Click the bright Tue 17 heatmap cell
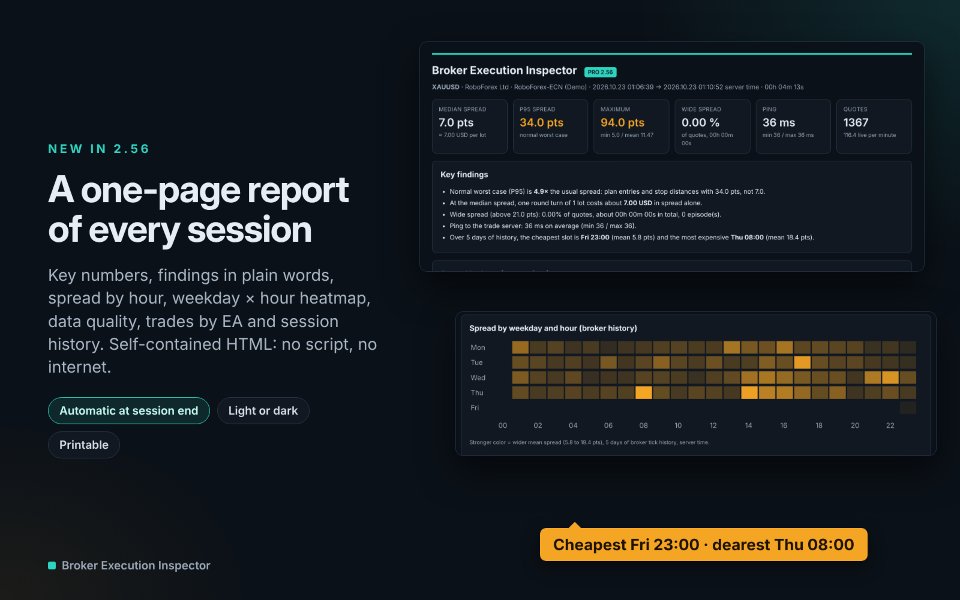 (x=802, y=362)
